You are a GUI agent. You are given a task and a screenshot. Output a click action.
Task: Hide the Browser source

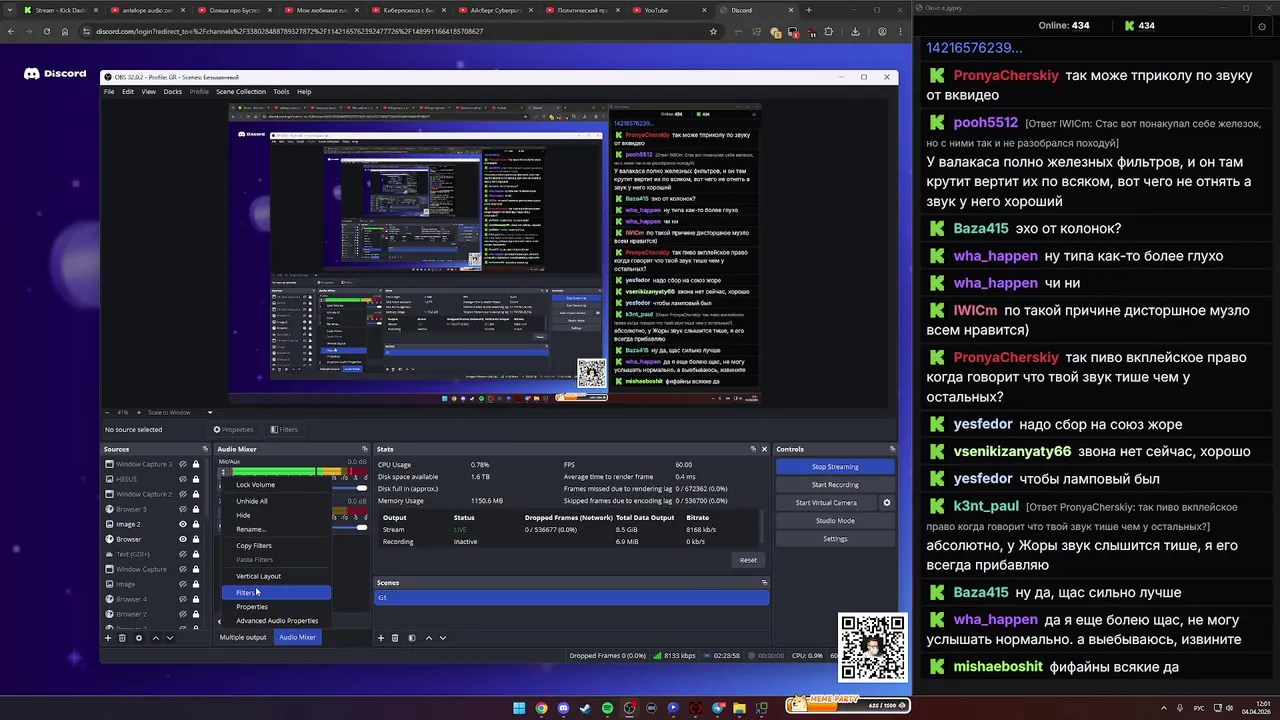pyautogui.click(x=182, y=539)
